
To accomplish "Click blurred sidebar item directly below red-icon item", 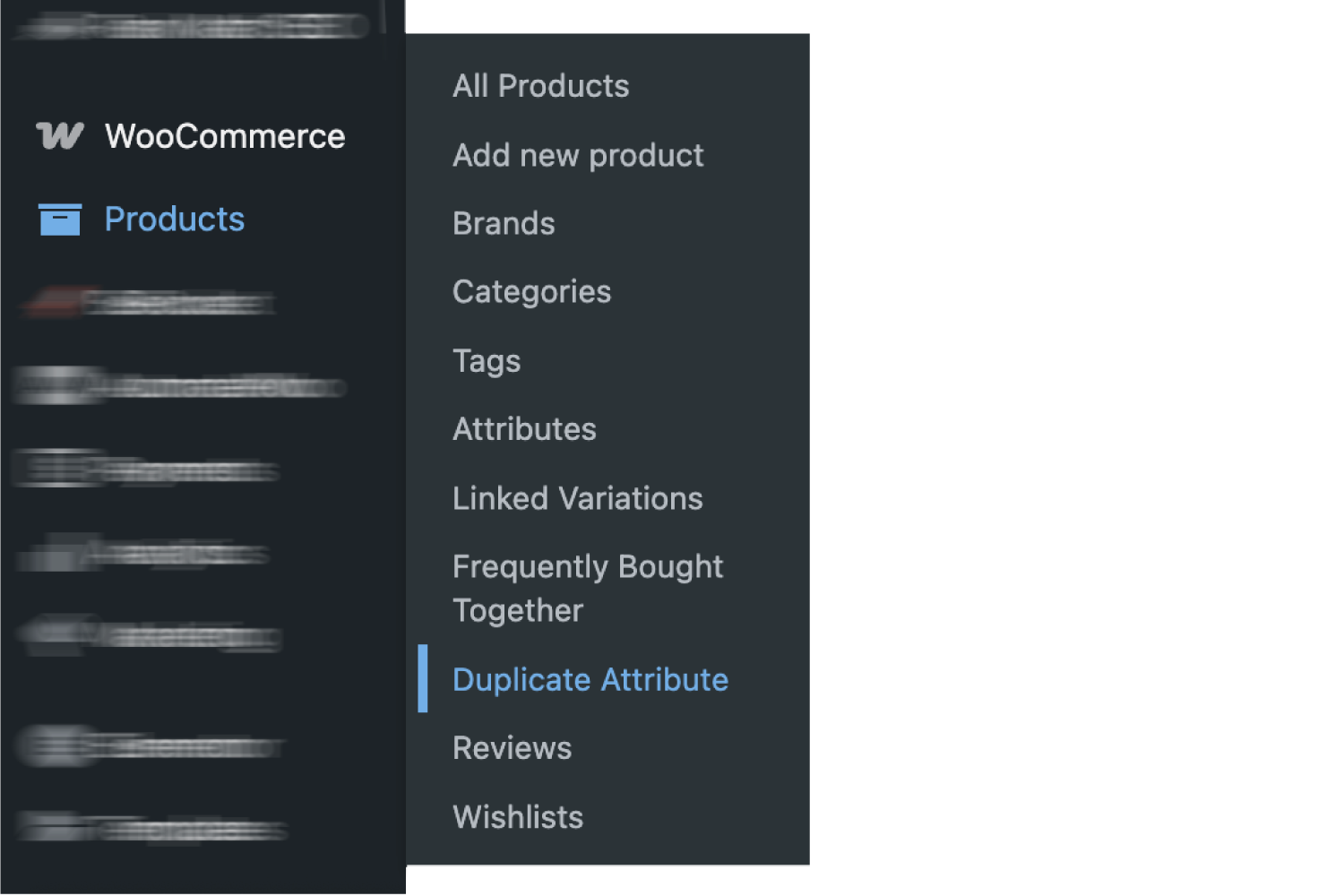I will click(x=179, y=385).
